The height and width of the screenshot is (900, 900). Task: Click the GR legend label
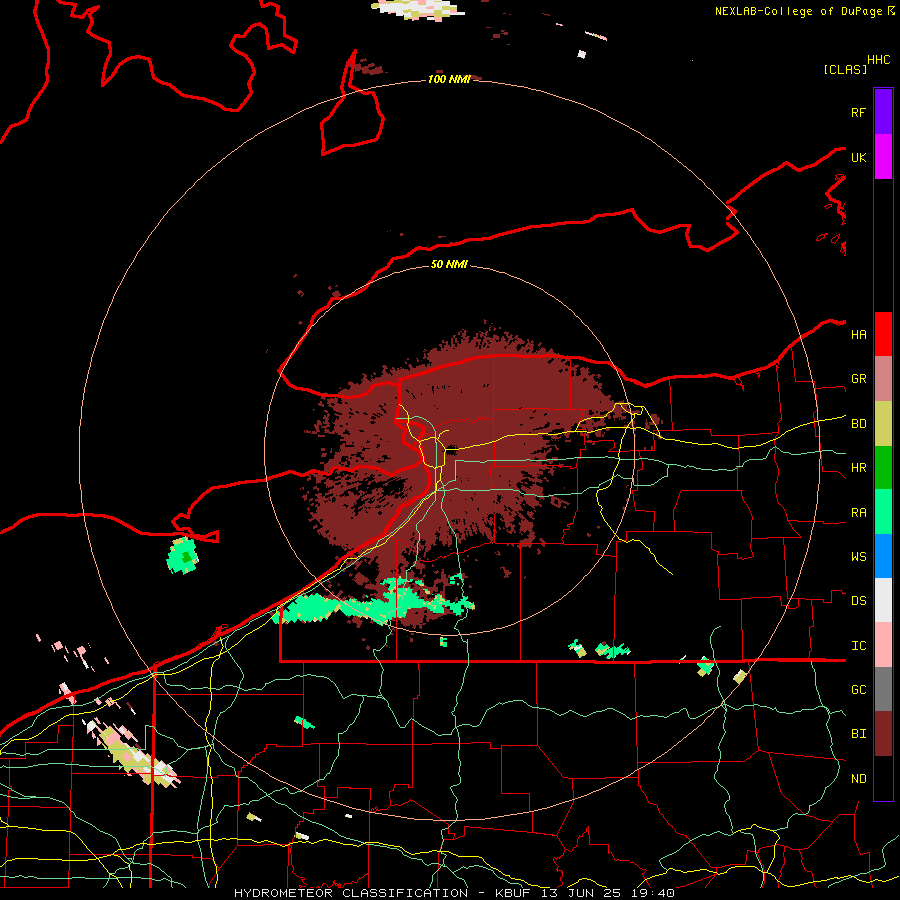(858, 379)
